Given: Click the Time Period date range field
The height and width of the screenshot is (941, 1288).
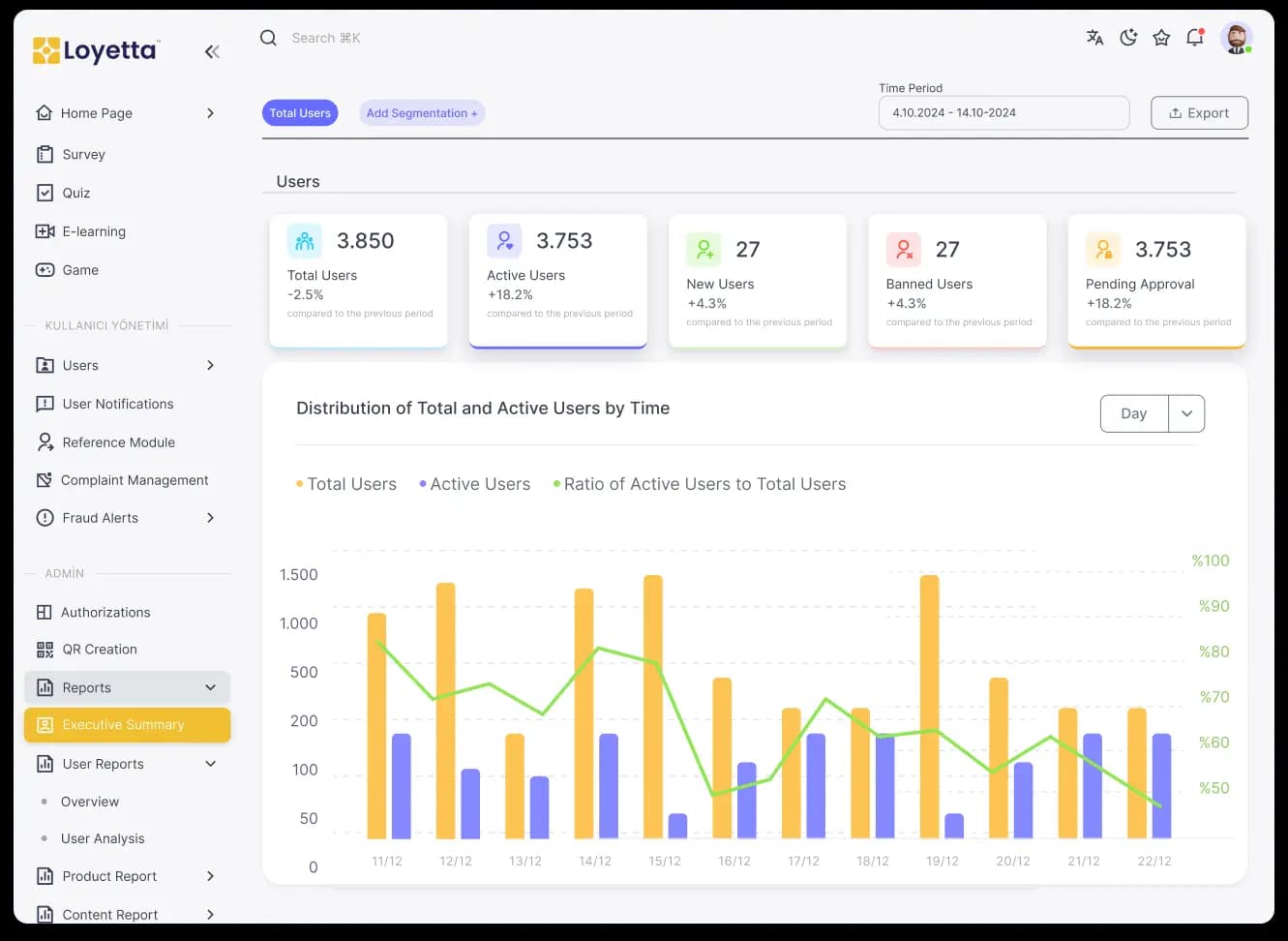Looking at the screenshot, I should (1003, 112).
